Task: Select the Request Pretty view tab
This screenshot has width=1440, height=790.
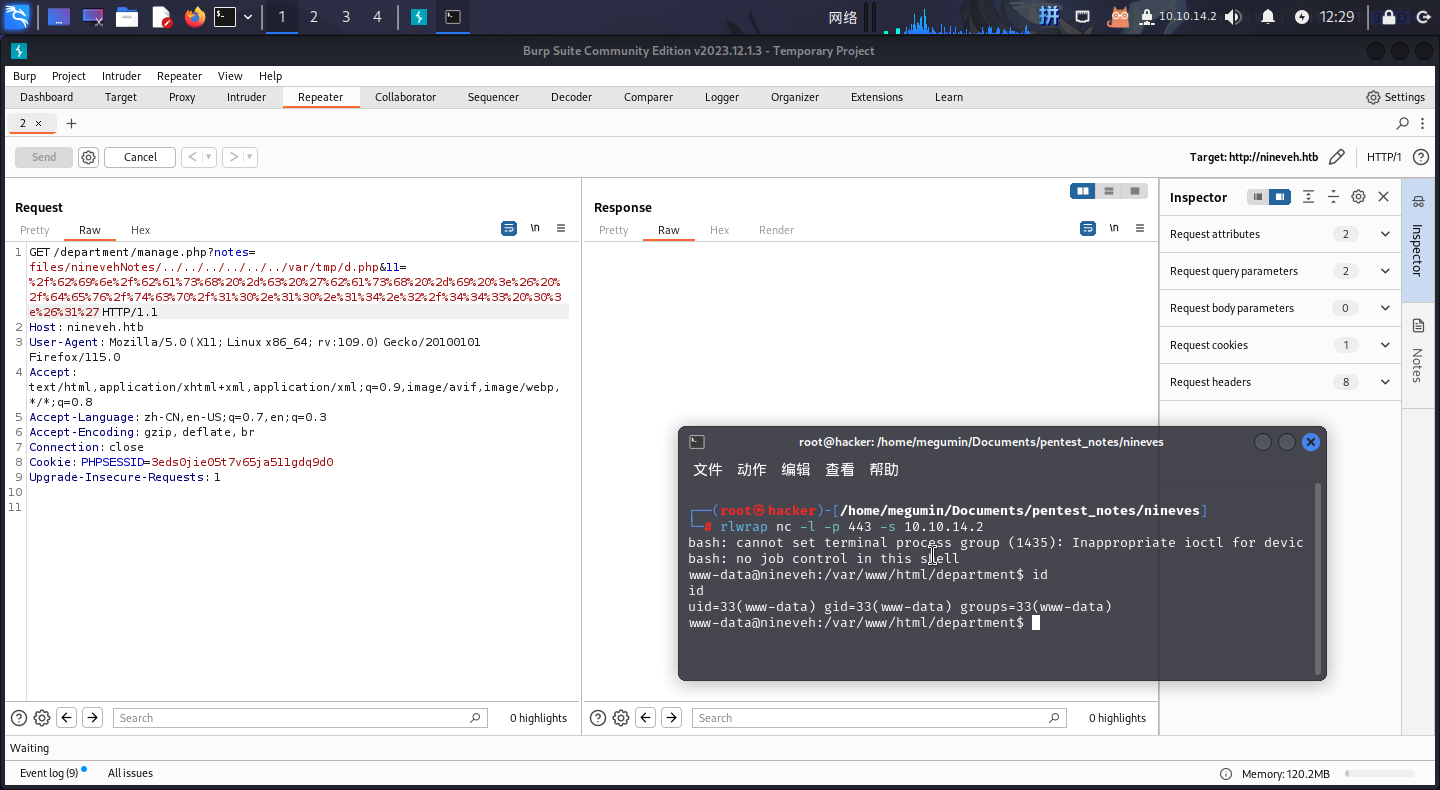Action: 34,230
